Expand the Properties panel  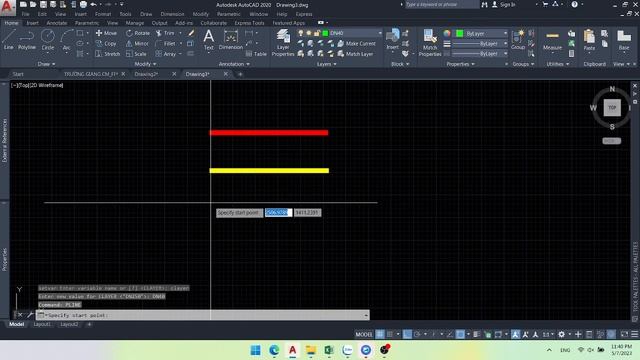click(x=460, y=64)
